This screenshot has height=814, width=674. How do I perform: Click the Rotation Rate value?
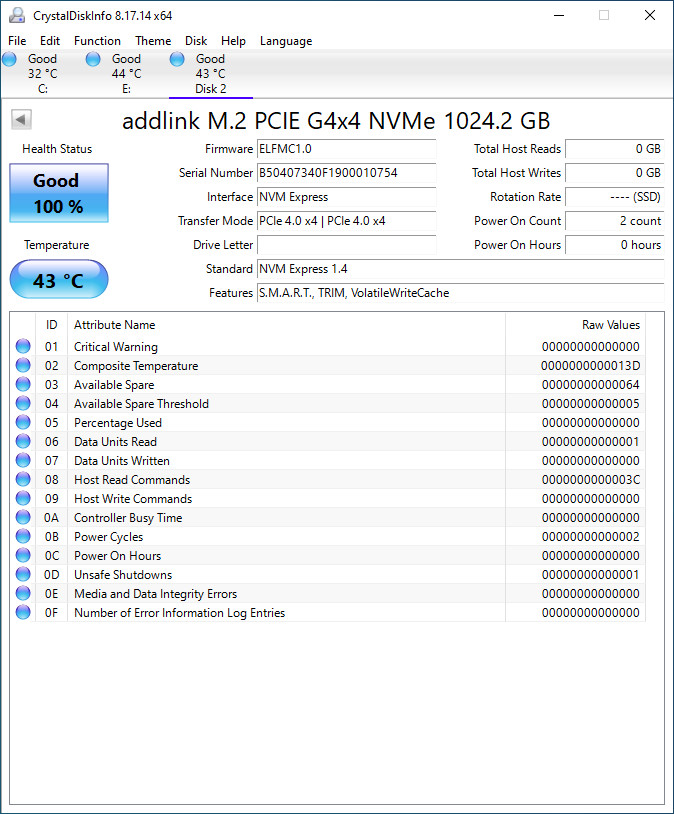[615, 197]
